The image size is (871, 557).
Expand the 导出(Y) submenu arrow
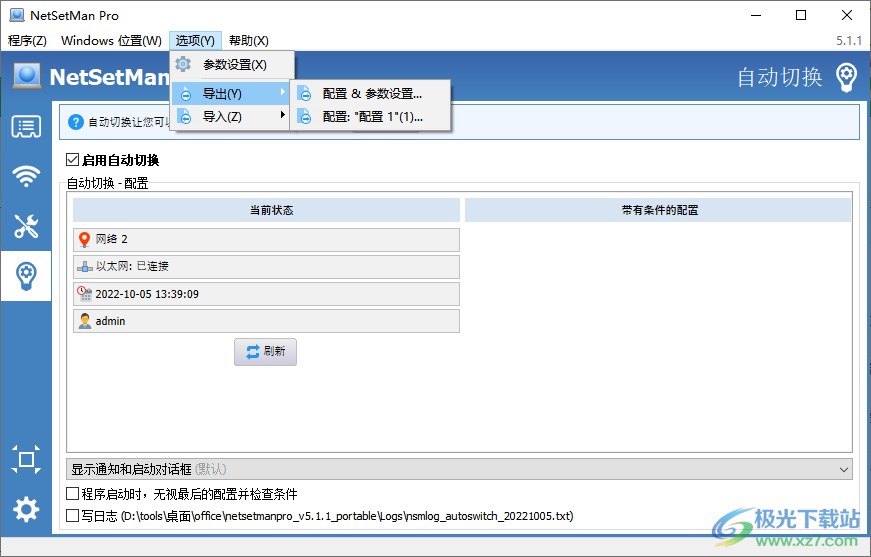[x=283, y=92]
